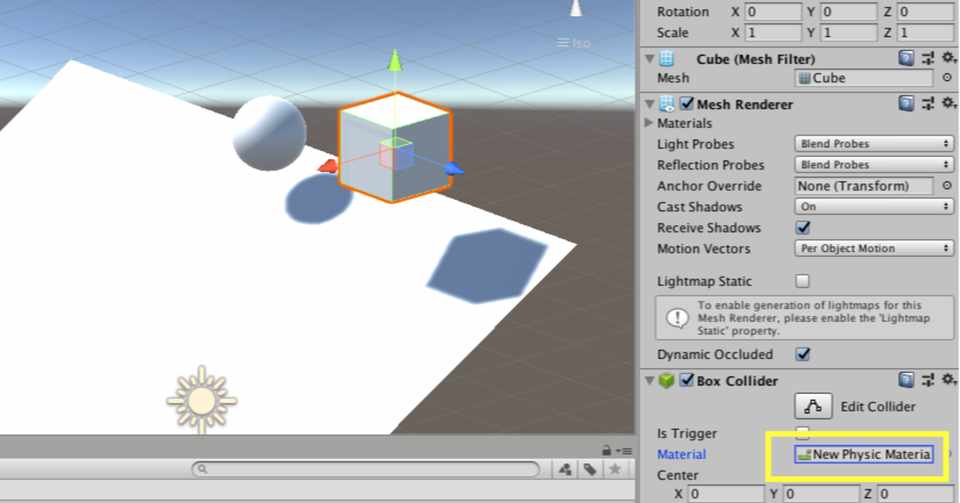The image size is (960, 503).
Task: Open the Cast Shadows dropdown
Action: 874,206
